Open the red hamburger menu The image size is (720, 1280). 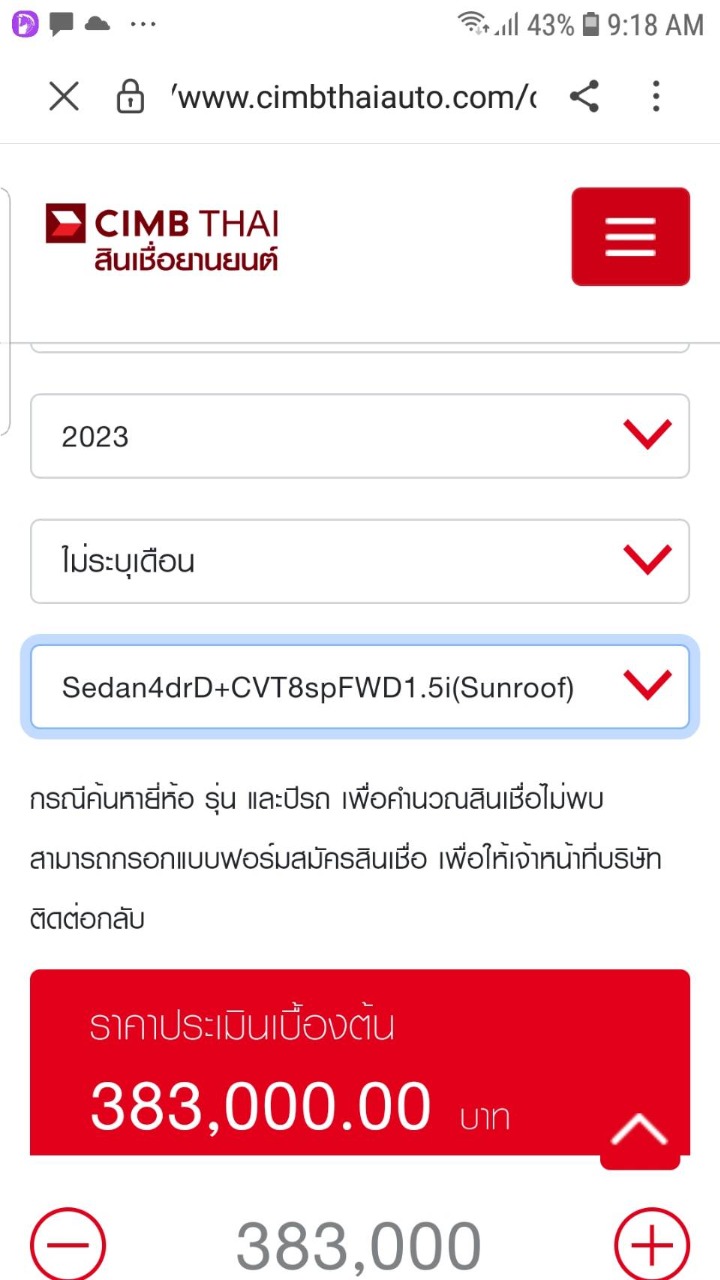click(x=630, y=237)
